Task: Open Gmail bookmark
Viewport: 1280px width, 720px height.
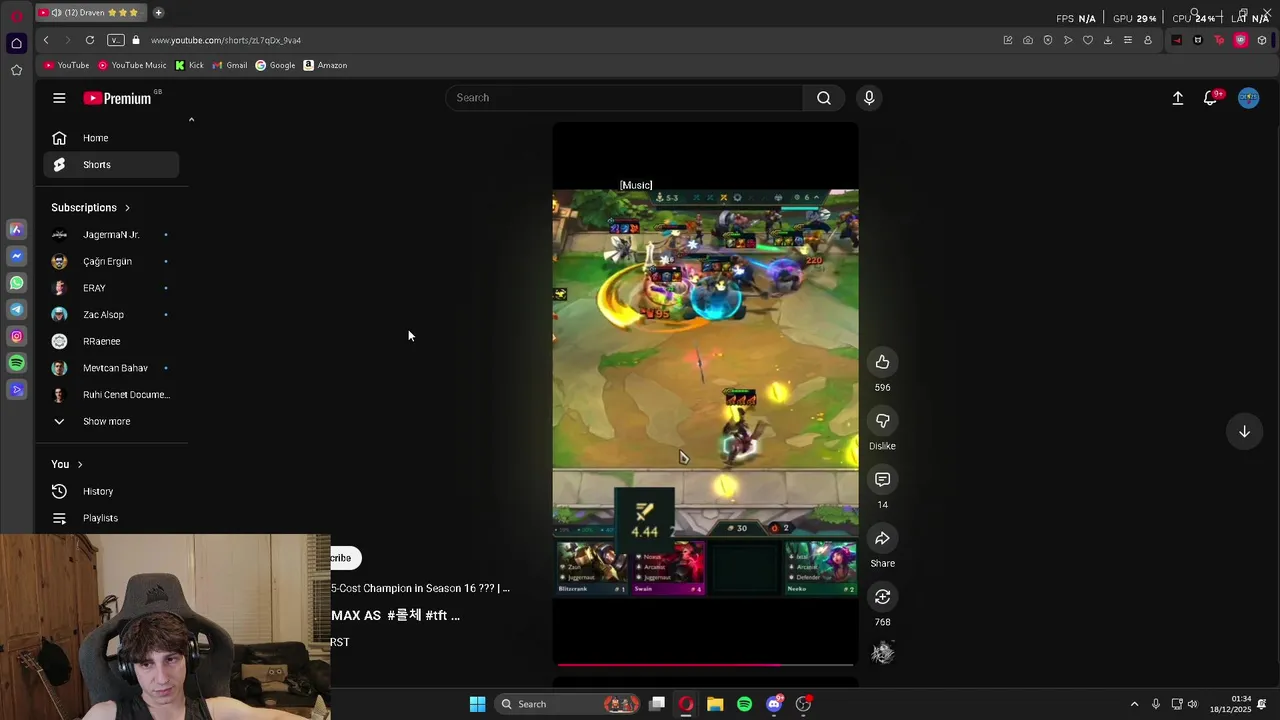Action: coord(229,65)
